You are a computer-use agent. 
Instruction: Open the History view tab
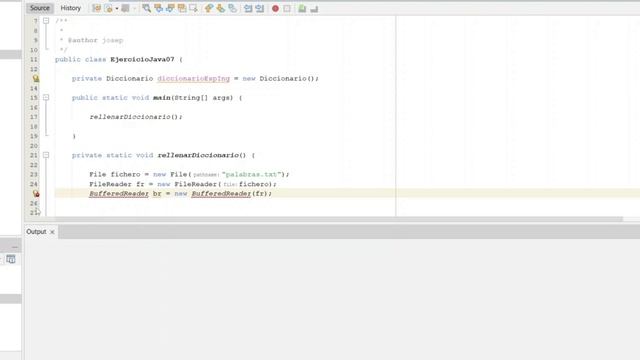(x=71, y=8)
